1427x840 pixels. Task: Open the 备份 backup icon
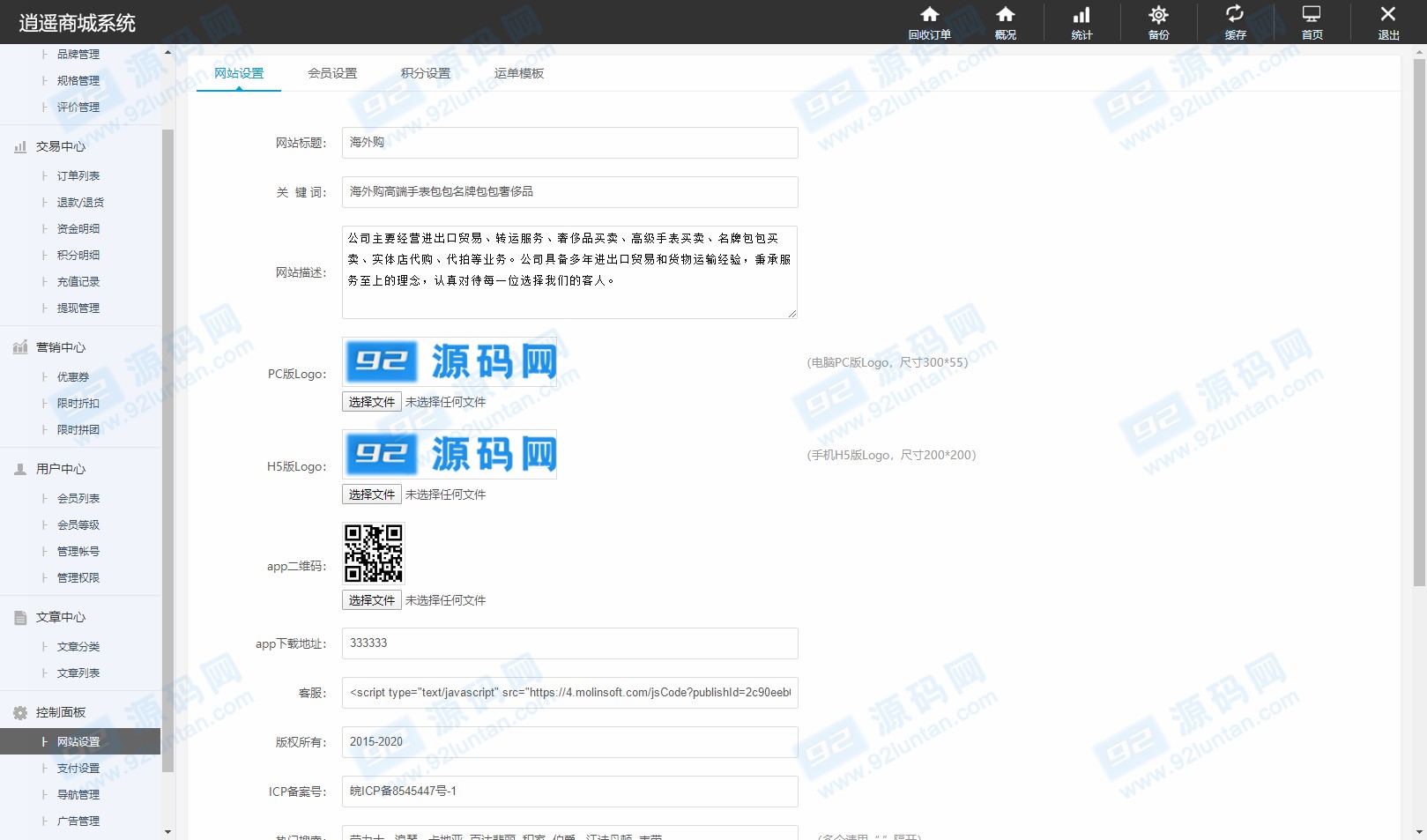pyautogui.click(x=1158, y=22)
